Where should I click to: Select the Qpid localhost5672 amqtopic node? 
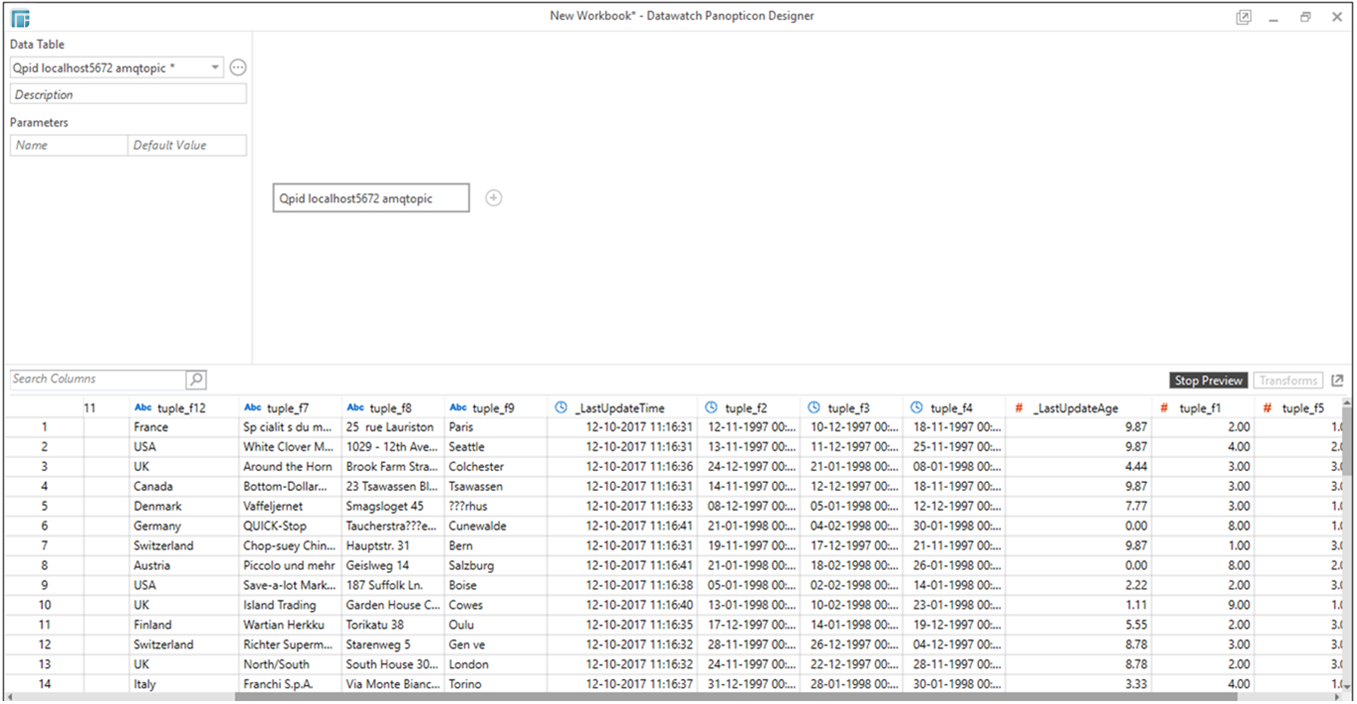371,199
